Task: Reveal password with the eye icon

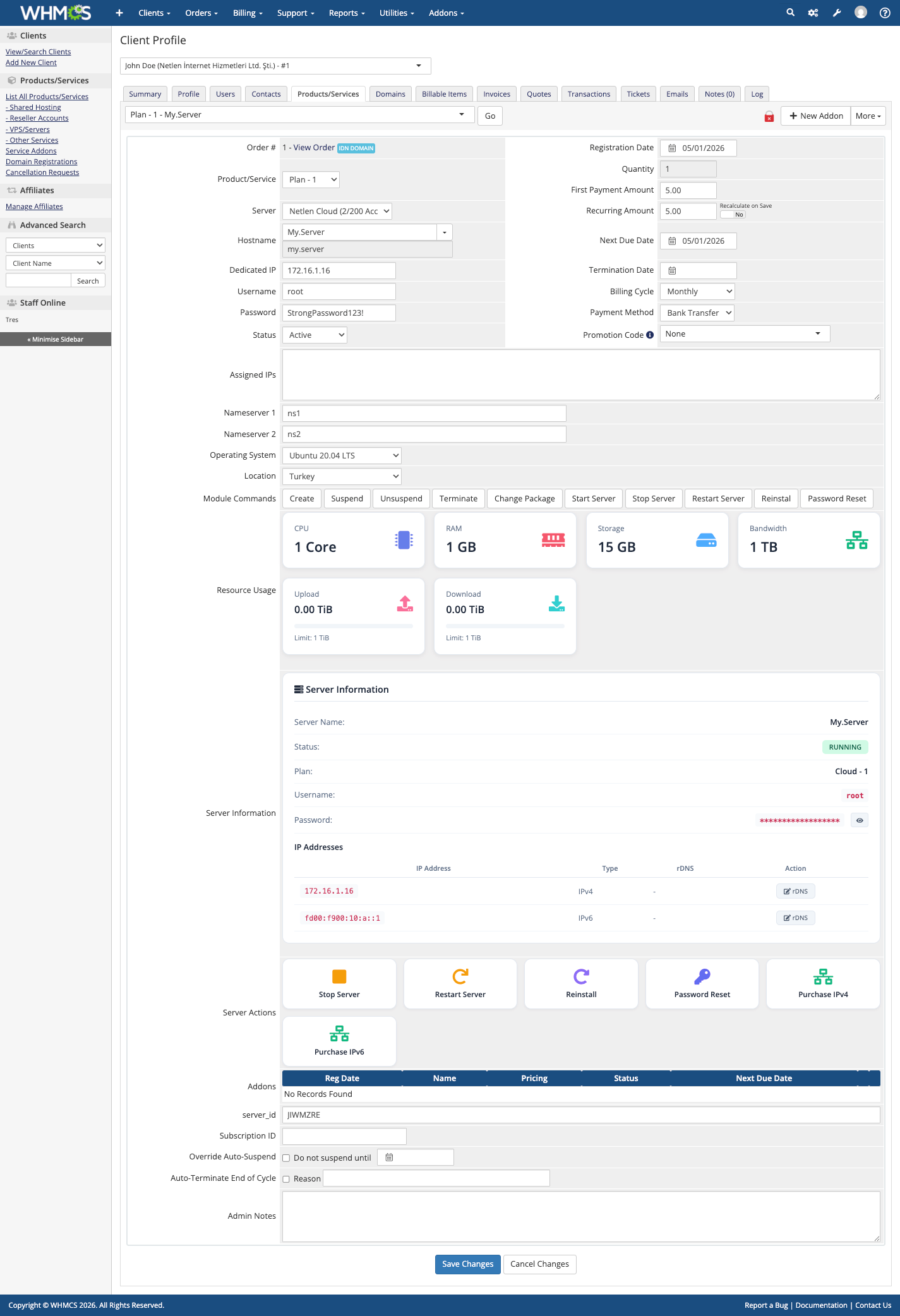Action: coord(860,820)
